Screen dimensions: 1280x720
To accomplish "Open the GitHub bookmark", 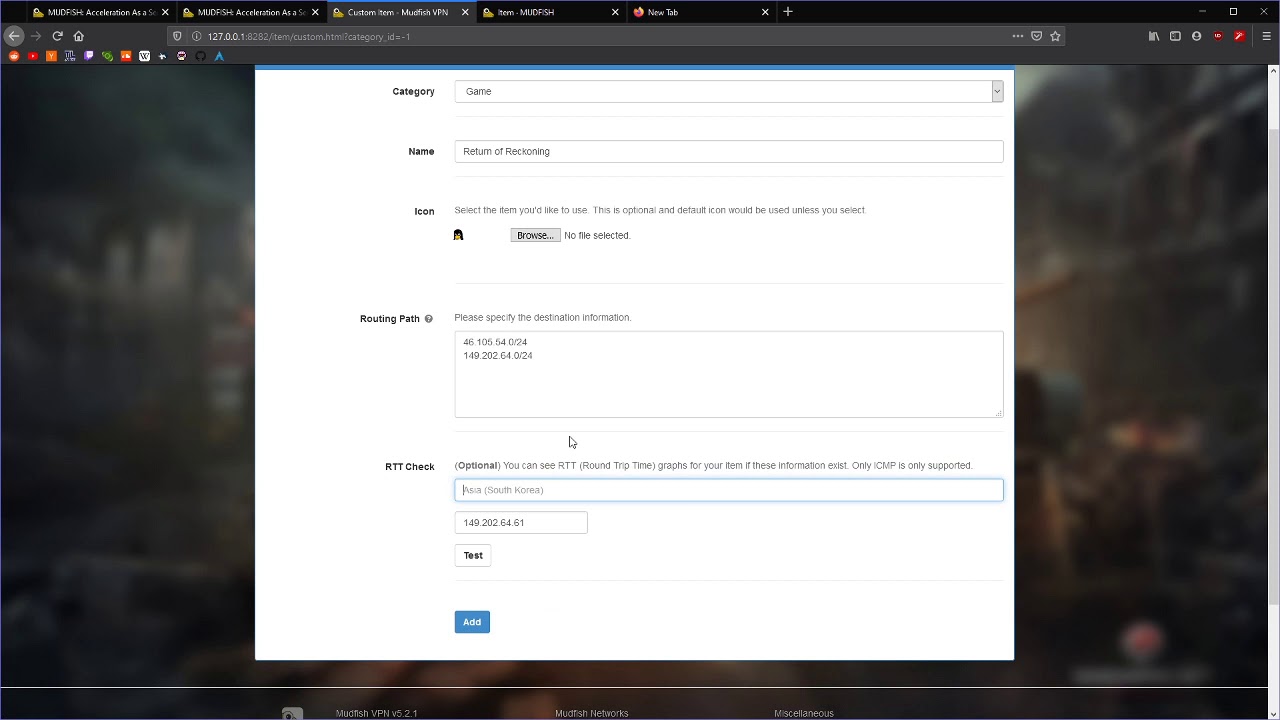I will 200,56.
